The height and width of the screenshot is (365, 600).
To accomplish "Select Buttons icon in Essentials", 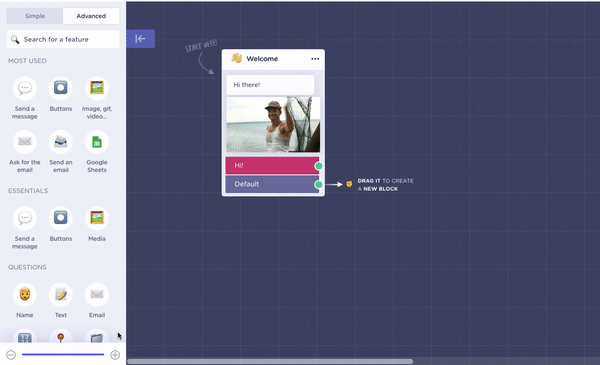I will (x=61, y=218).
